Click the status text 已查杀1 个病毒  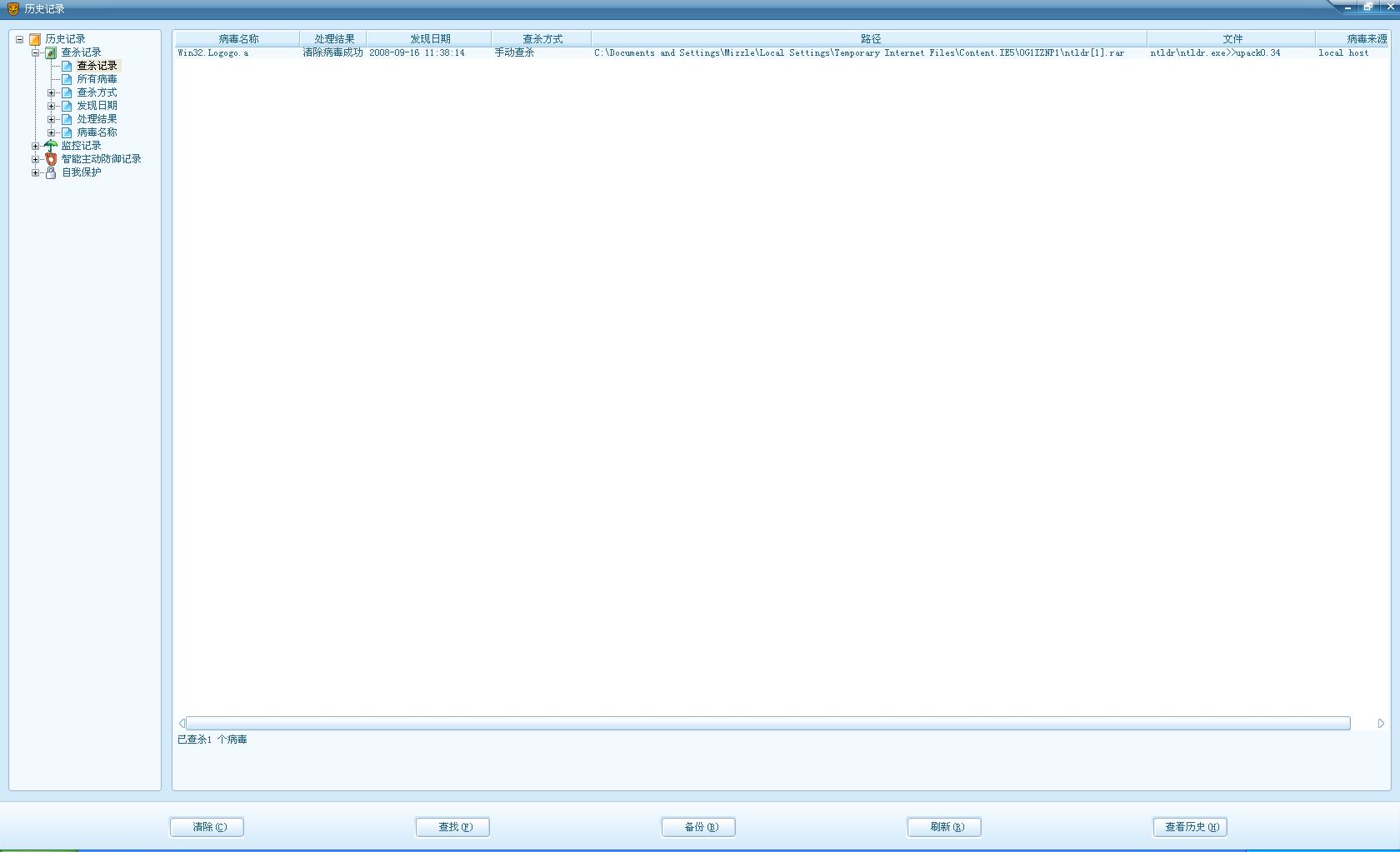212,740
